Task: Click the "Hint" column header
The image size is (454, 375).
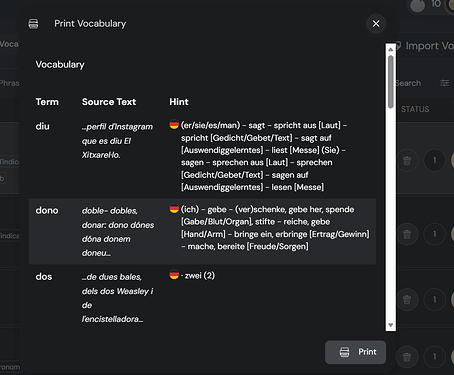Action: pyautogui.click(x=179, y=102)
